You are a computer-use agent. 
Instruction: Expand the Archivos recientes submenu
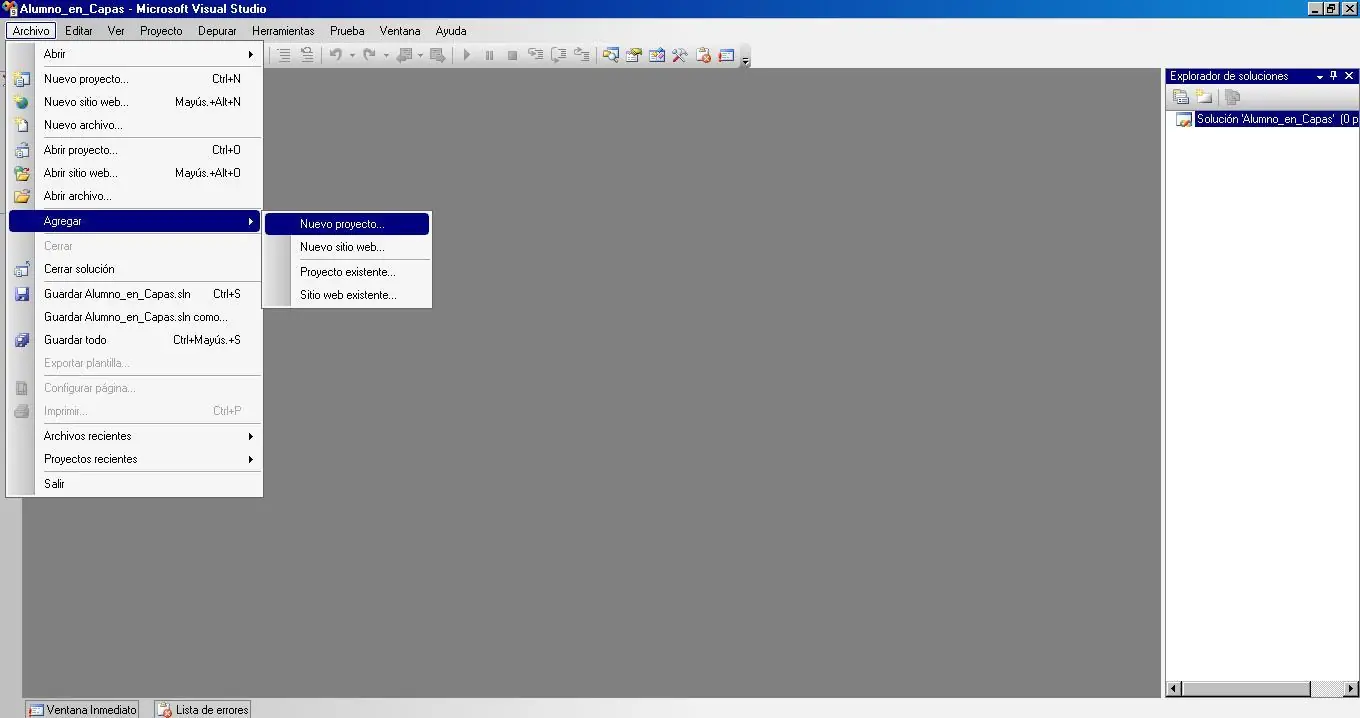point(135,436)
